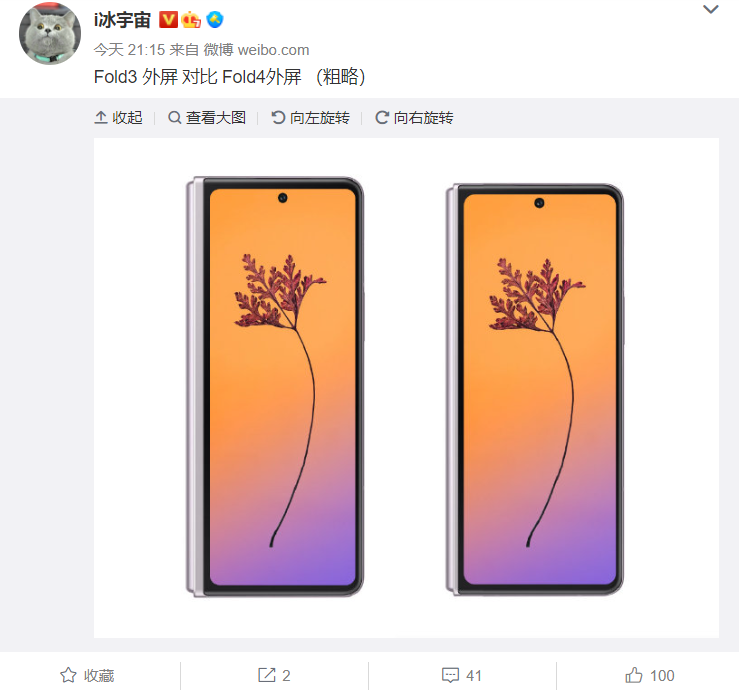The height and width of the screenshot is (691, 739).
Task: Open the comments with 41 replies
Action: 461,675
